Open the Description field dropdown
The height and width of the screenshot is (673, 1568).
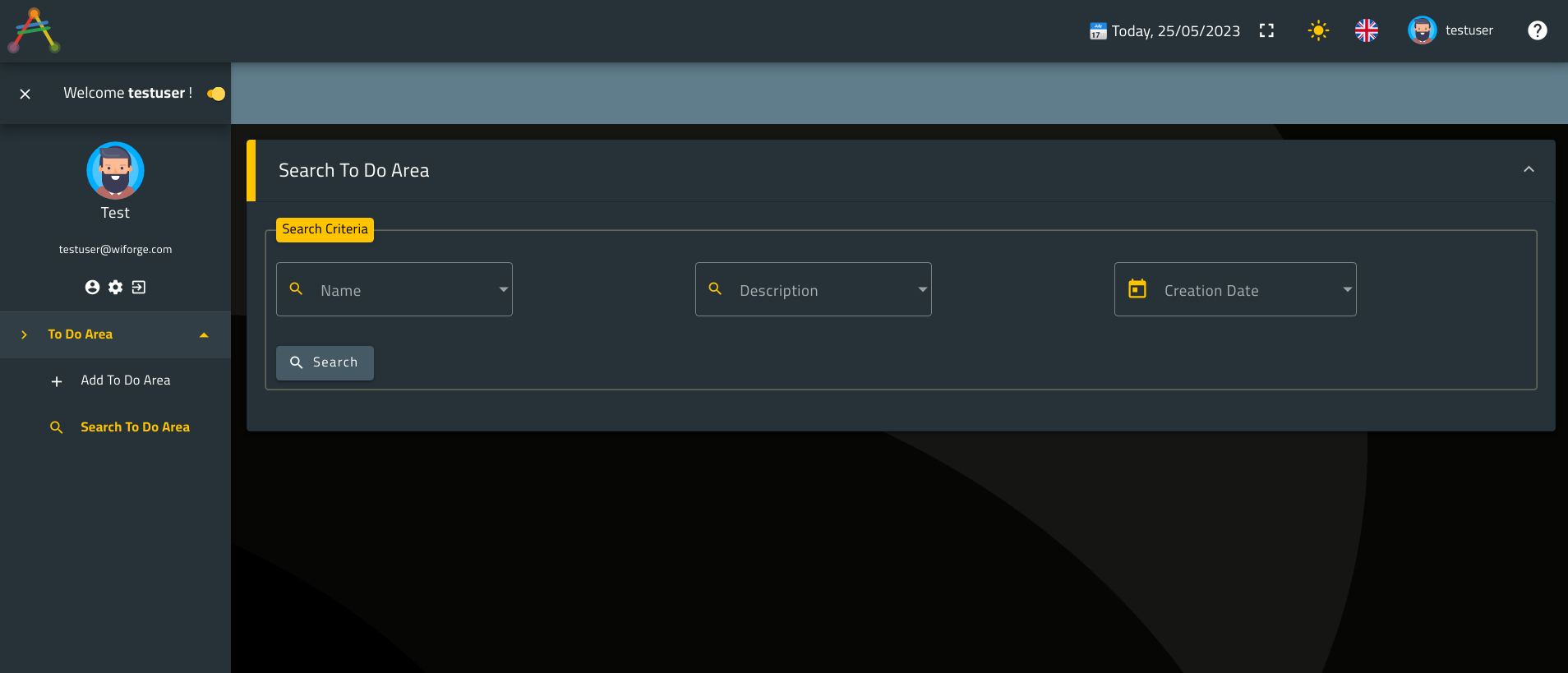coord(922,289)
